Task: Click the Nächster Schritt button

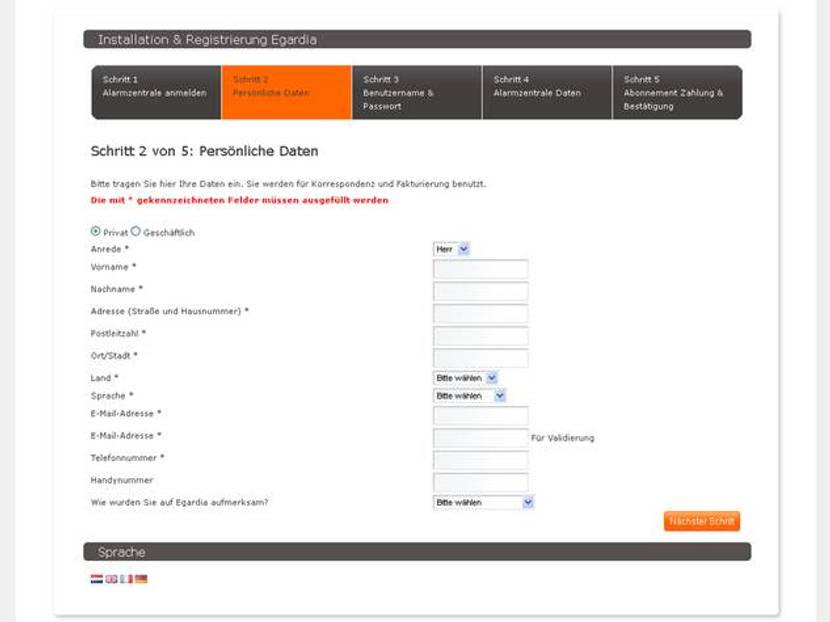Action: (x=702, y=521)
